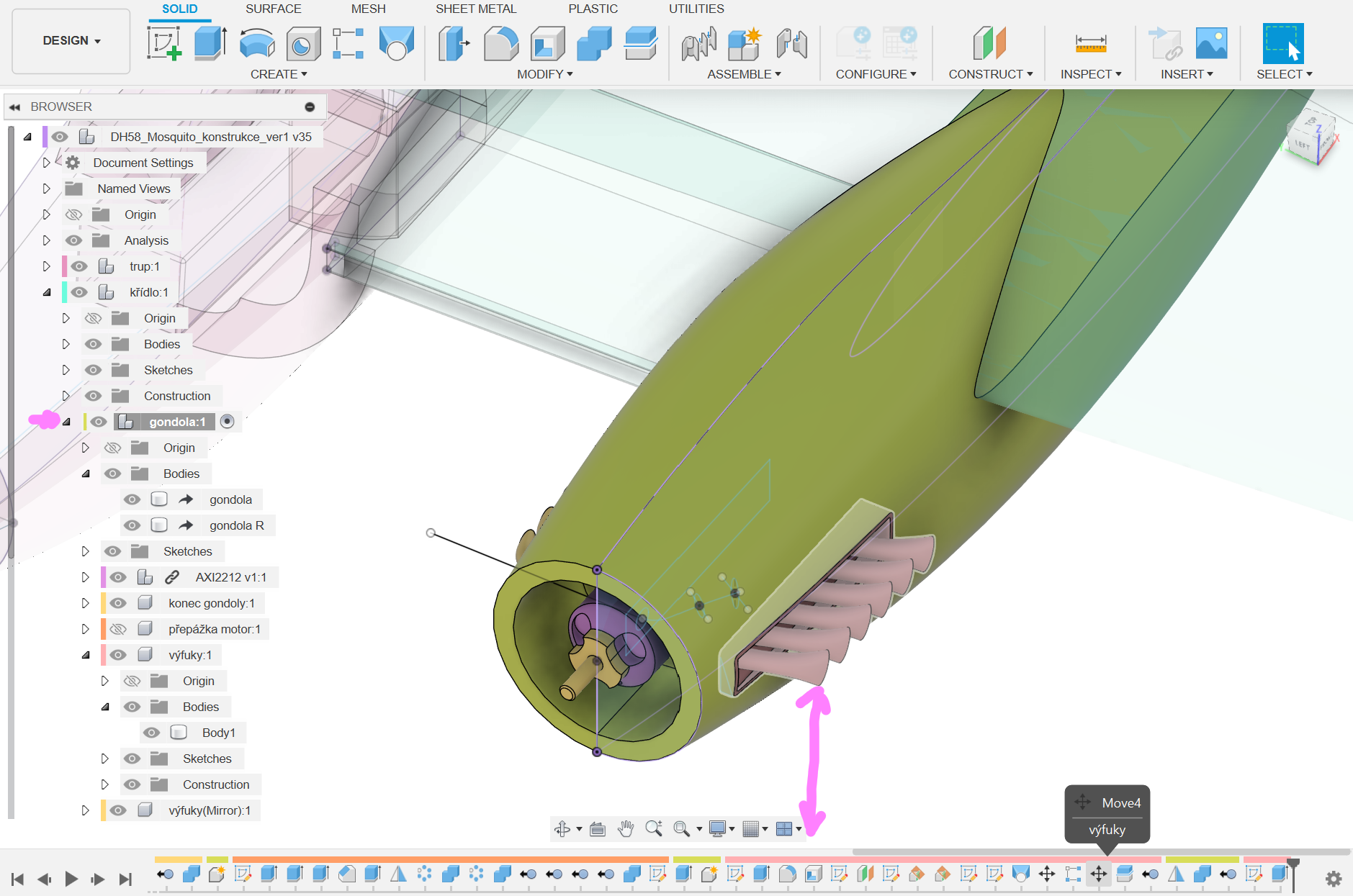This screenshot has height=896, width=1353.
Task: Open timeline settings gear icon
Action: [1334, 879]
